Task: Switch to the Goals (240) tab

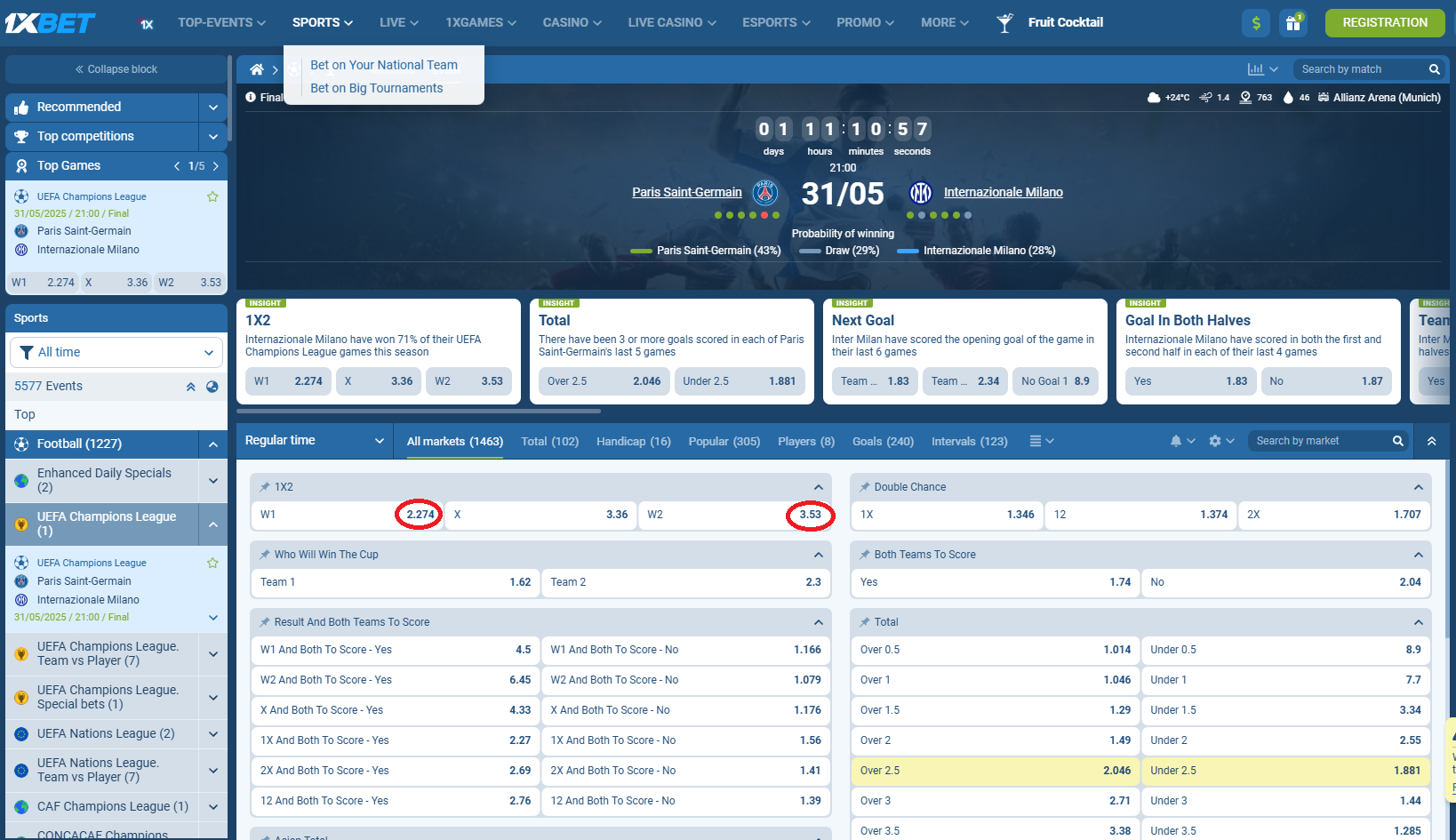Action: [x=883, y=442]
